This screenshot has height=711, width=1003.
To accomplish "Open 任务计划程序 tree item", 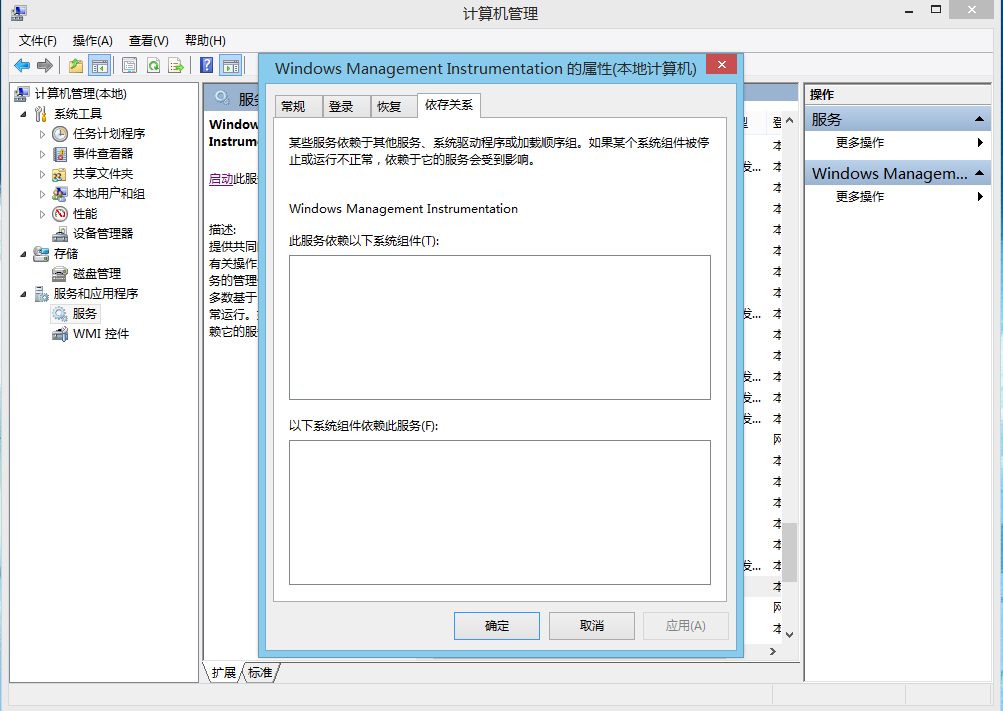I will pos(109,134).
